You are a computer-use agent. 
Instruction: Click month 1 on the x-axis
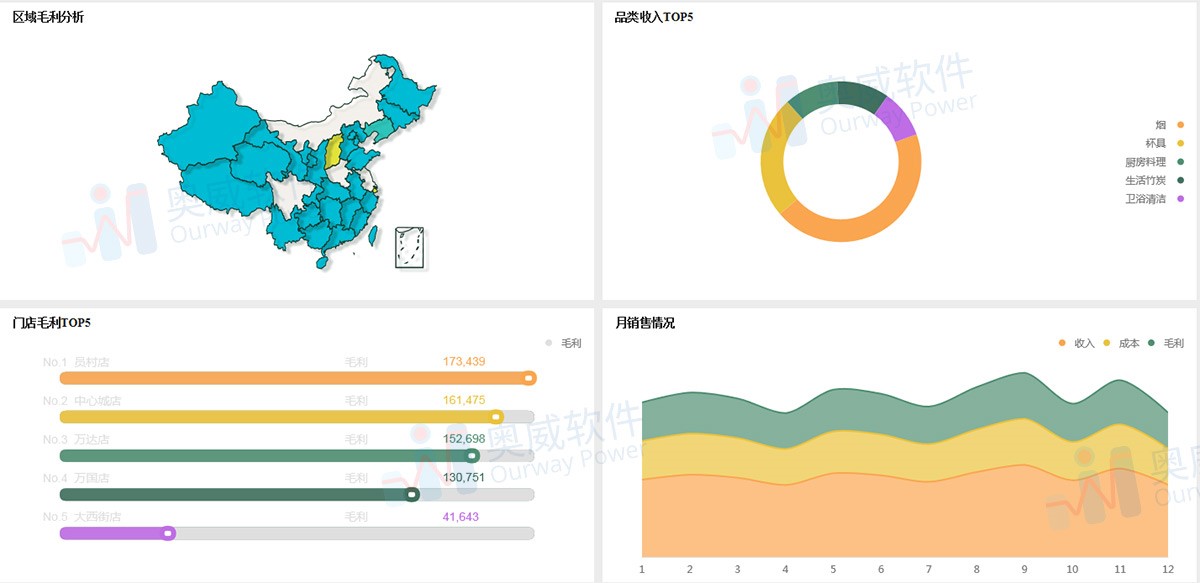click(642, 569)
